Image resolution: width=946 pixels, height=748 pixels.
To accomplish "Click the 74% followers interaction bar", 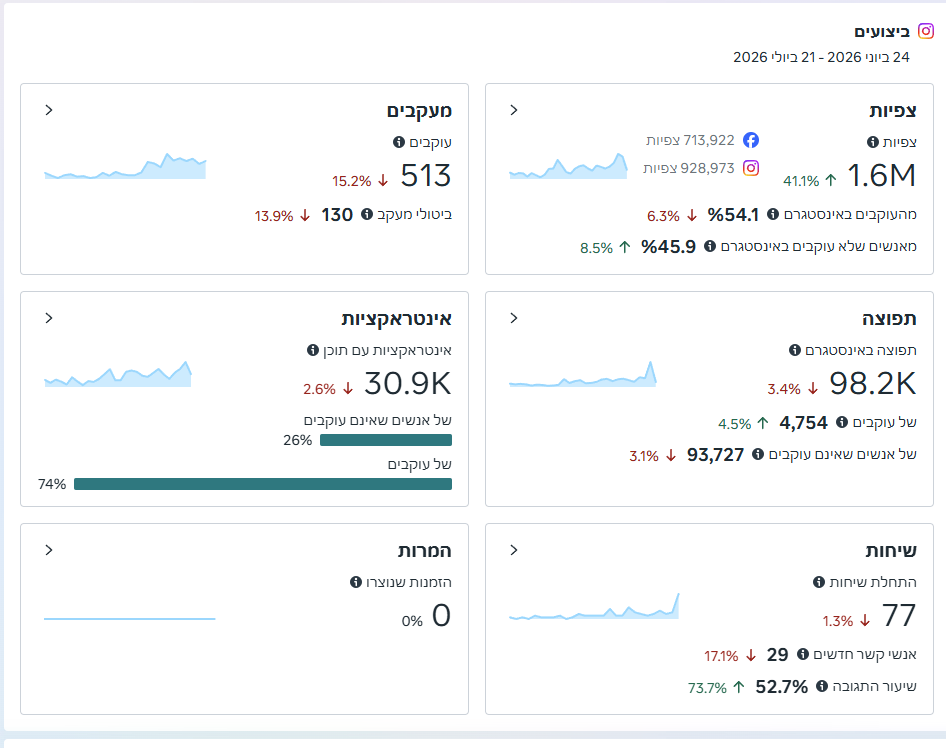I will (262, 484).
